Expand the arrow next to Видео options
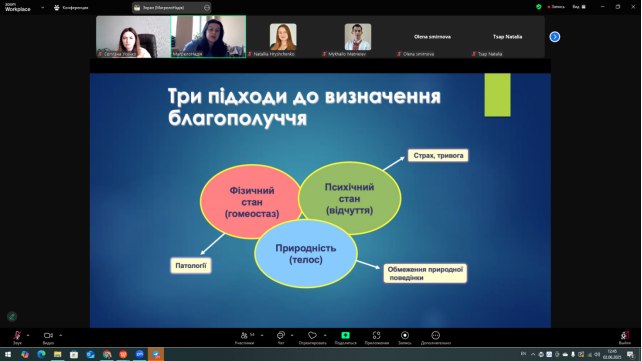The image size is (642, 361). click(61, 335)
